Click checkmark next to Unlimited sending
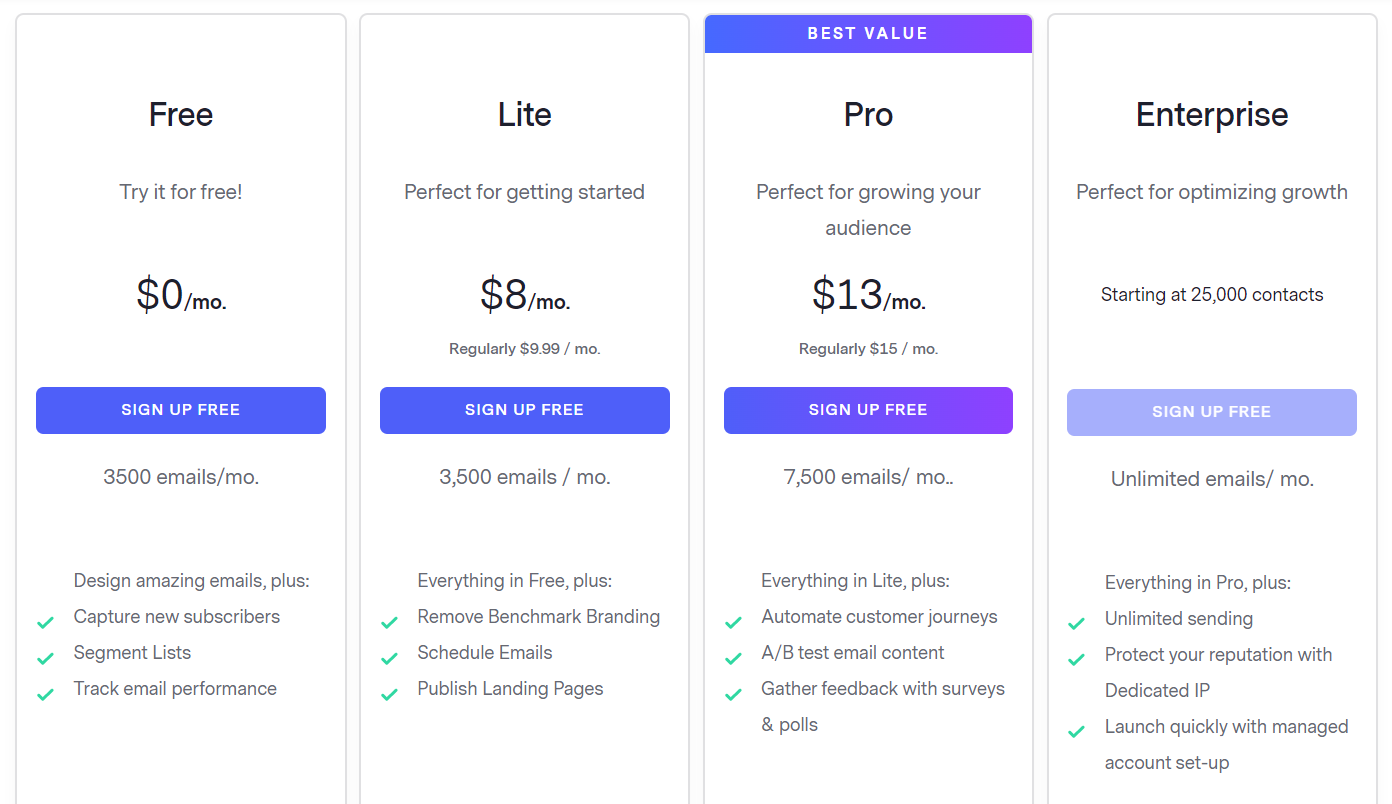 (x=1076, y=625)
